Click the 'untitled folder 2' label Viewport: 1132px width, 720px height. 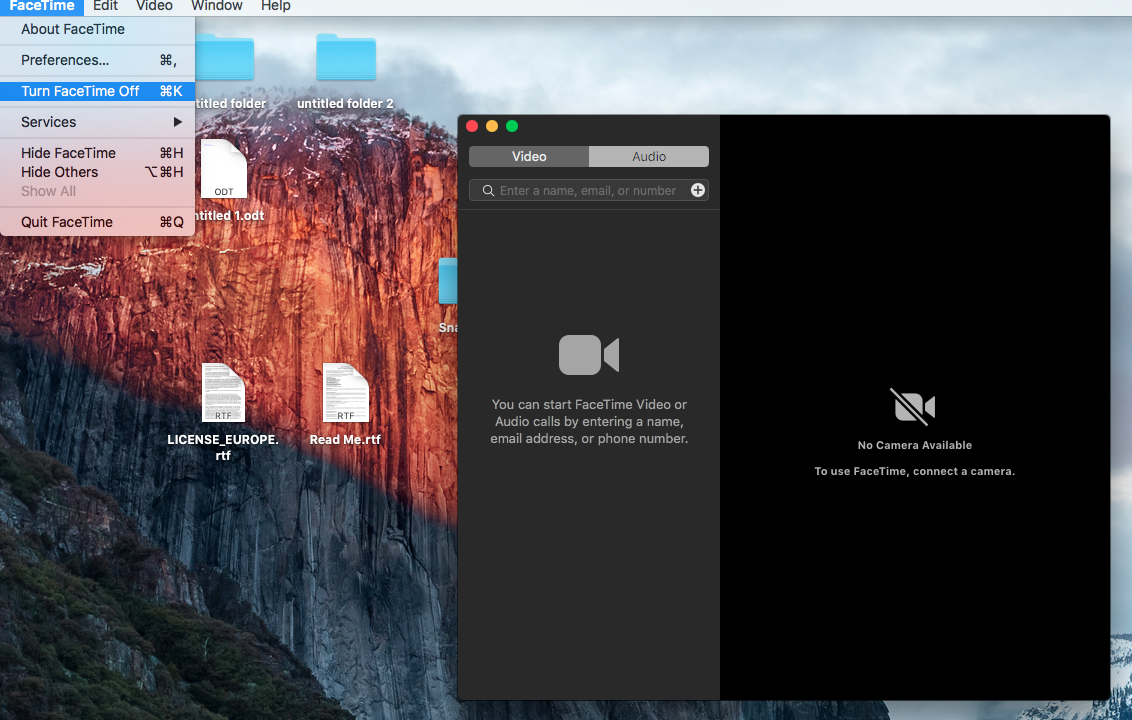coord(345,104)
